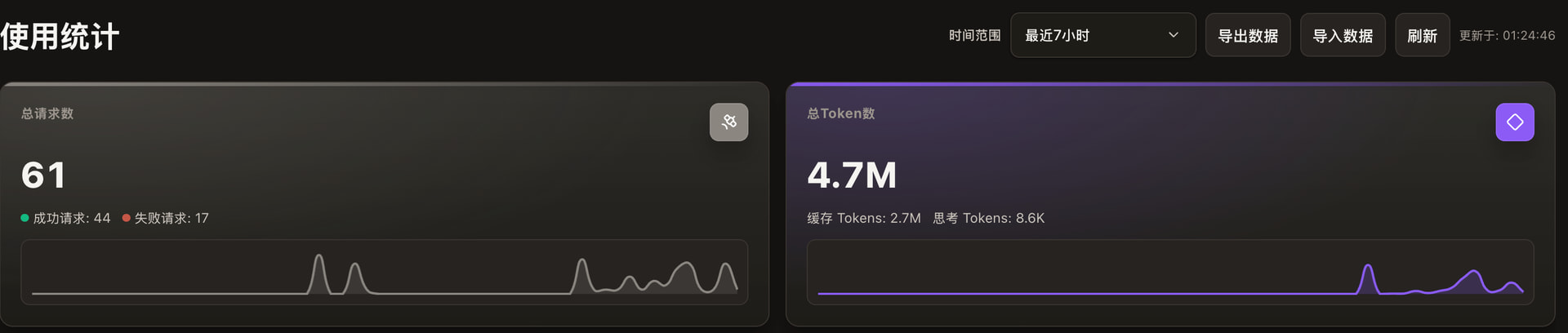Click the red dot beside 失败请求
The height and width of the screenshot is (333, 1568).
tap(127, 218)
